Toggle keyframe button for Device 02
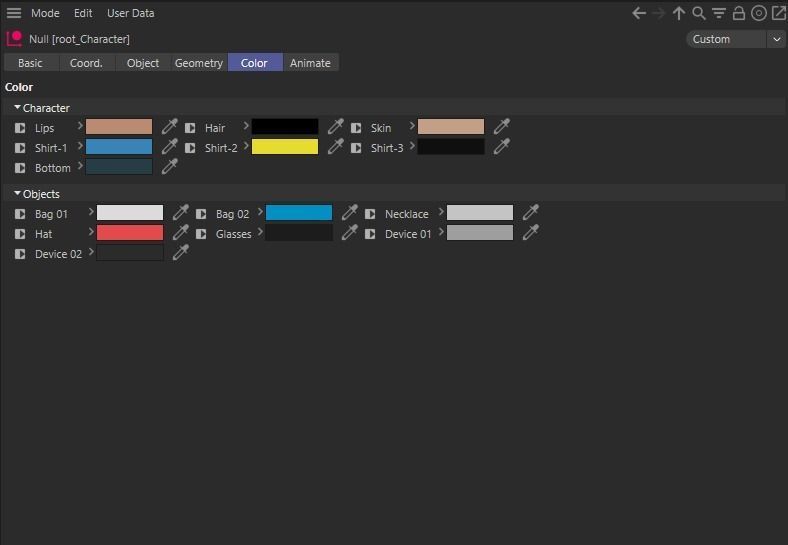This screenshot has width=788, height=545. [20, 254]
